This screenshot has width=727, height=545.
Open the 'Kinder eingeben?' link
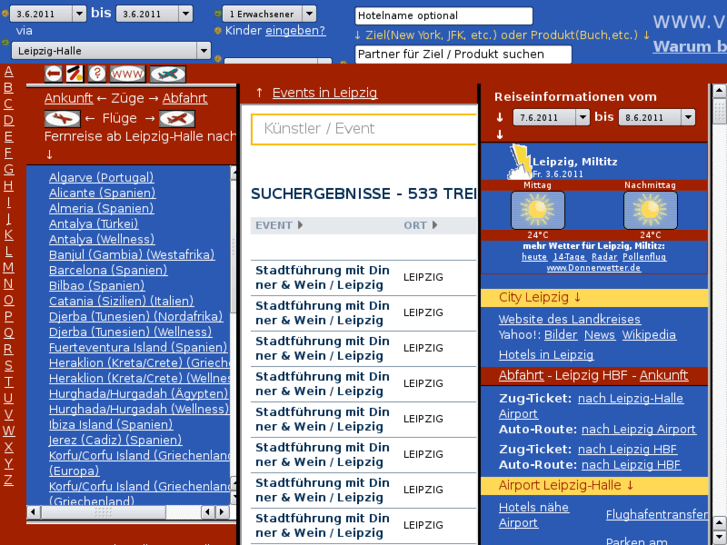[295, 31]
